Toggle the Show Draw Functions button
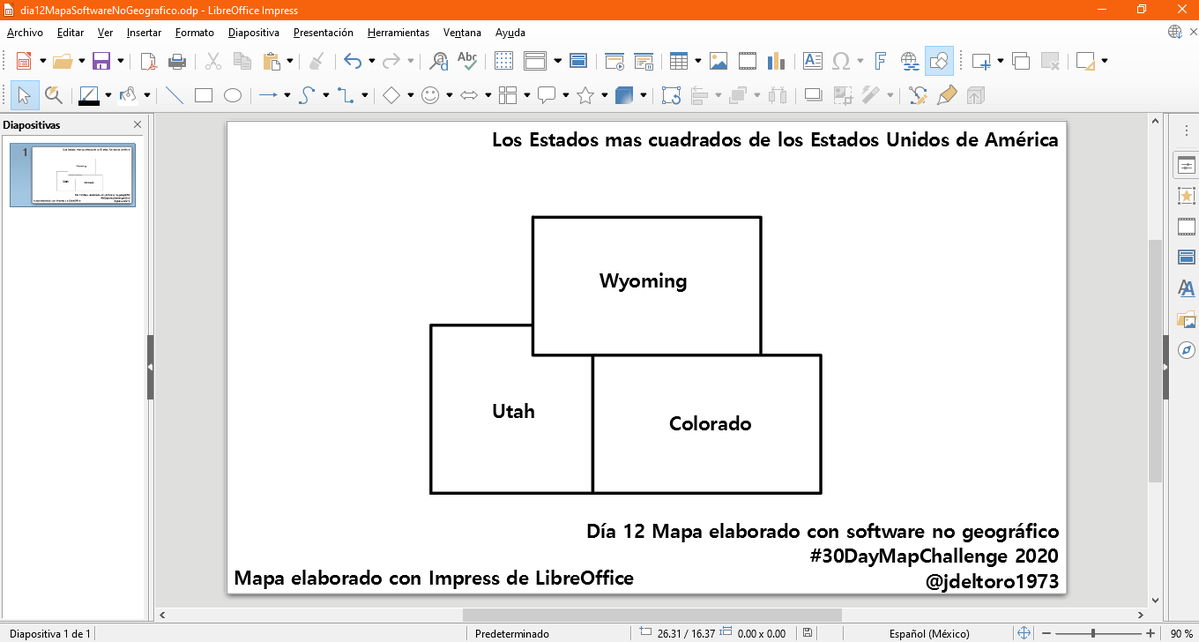This screenshot has width=1199, height=642. click(939, 61)
